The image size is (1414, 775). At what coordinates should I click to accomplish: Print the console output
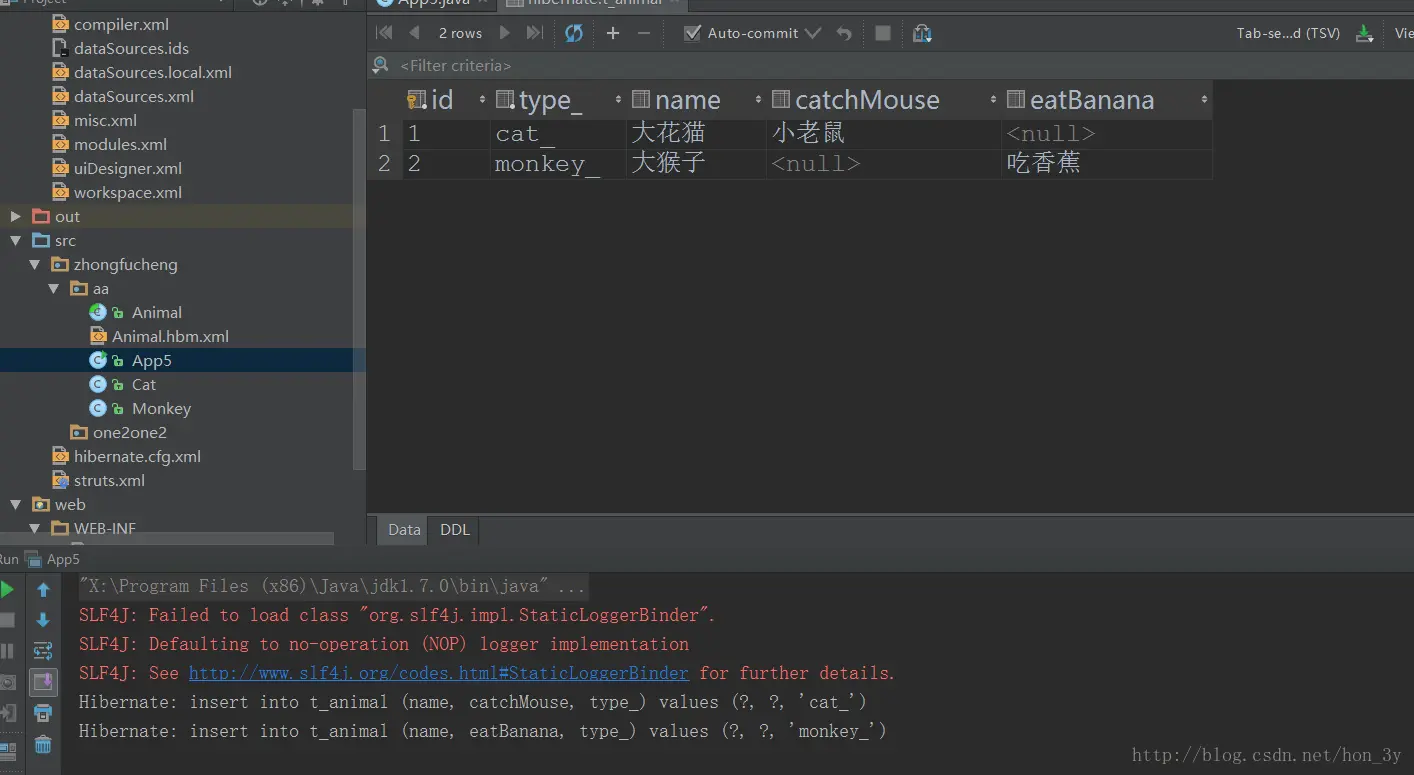(41, 712)
